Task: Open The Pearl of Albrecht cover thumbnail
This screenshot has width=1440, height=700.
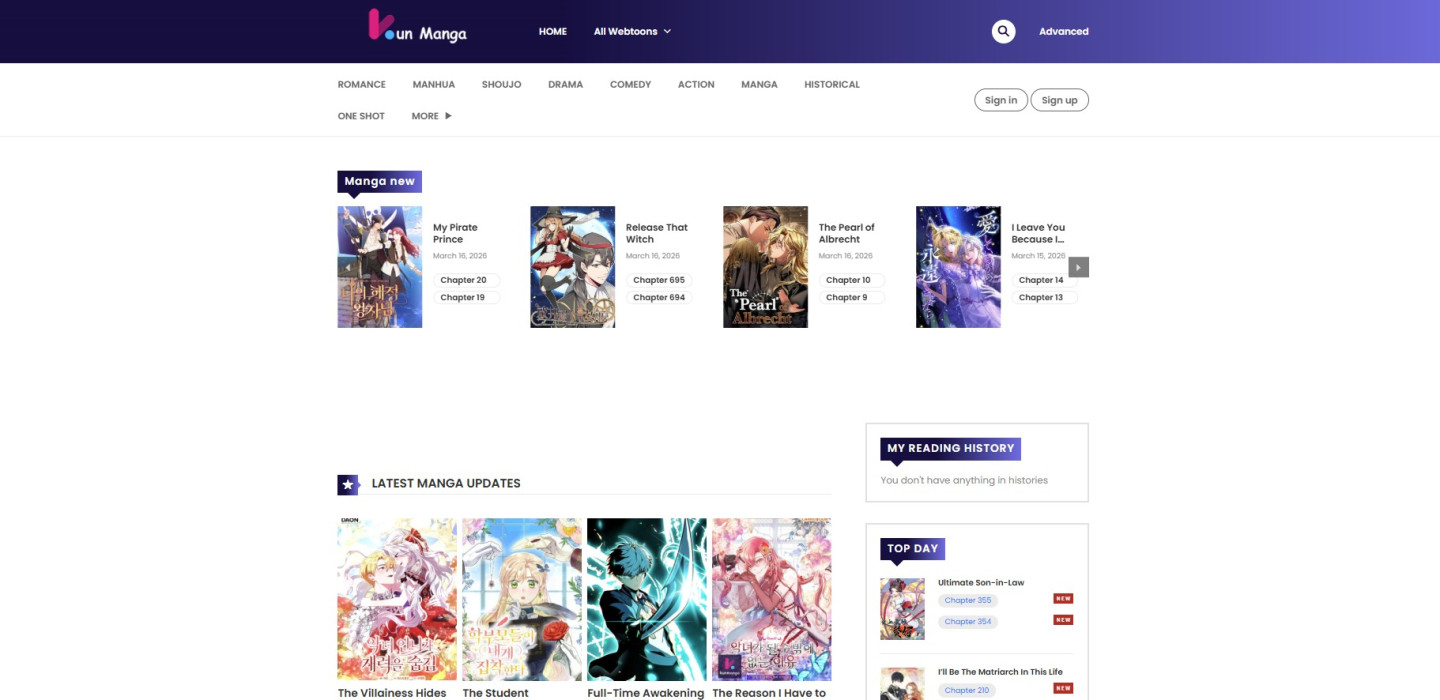Action: pos(765,267)
